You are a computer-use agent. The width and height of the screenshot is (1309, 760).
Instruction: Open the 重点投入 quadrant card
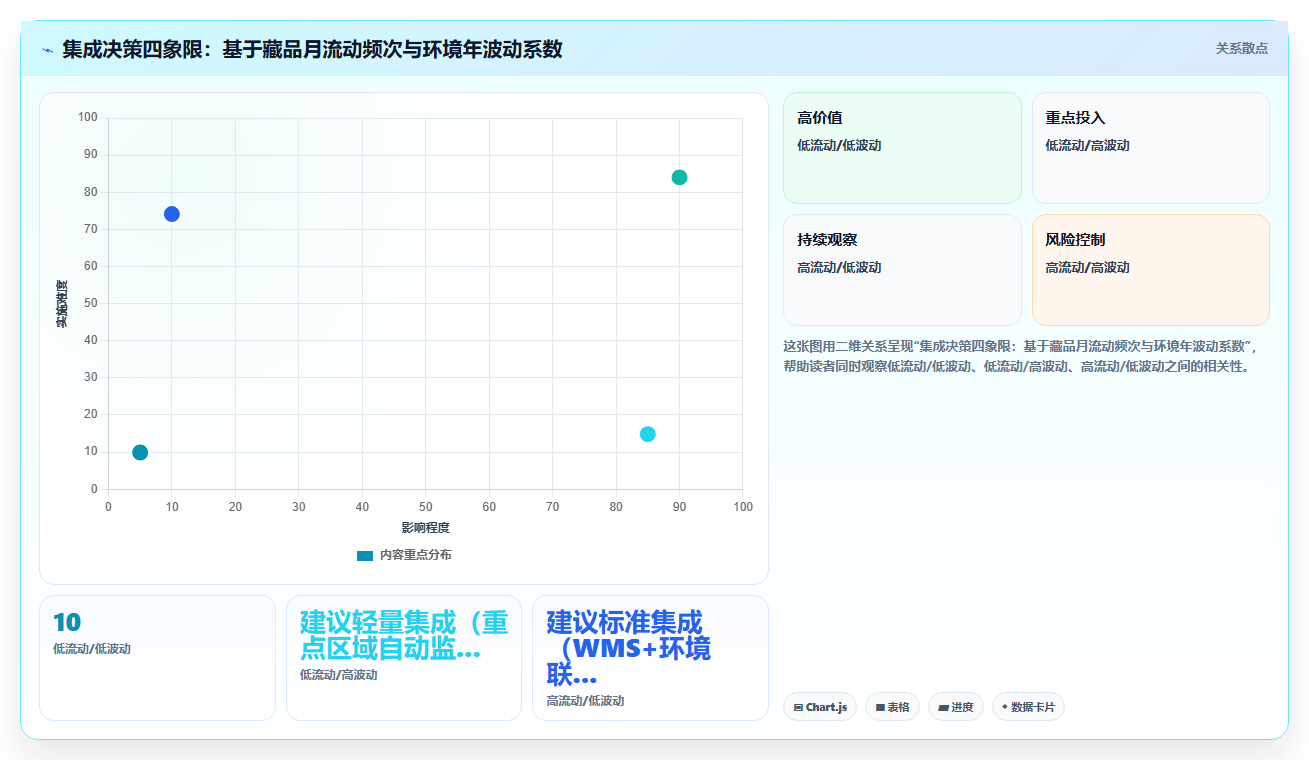pyautogui.click(x=1150, y=148)
